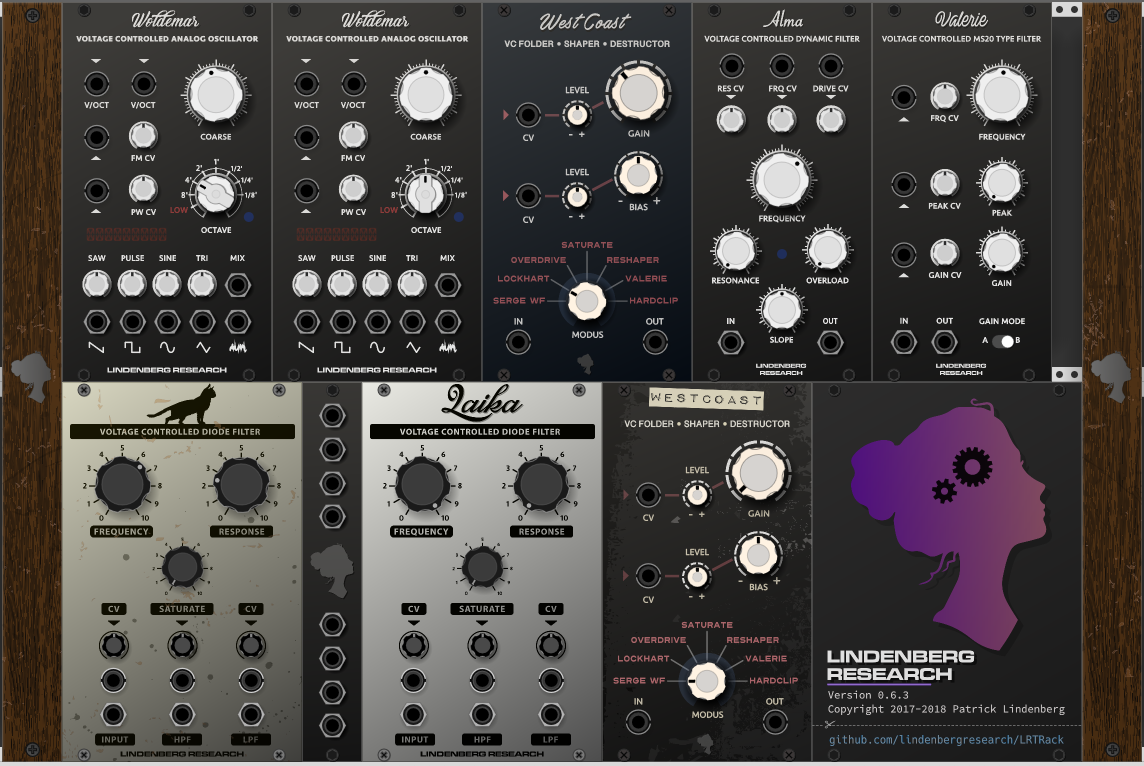Click the COARSE knob on left Woldemar oscillator

click(216, 96)
